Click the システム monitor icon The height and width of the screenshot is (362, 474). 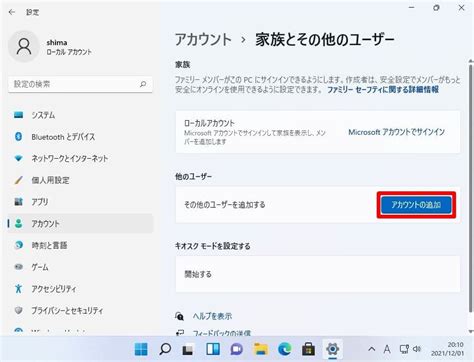tap(19, 115)
